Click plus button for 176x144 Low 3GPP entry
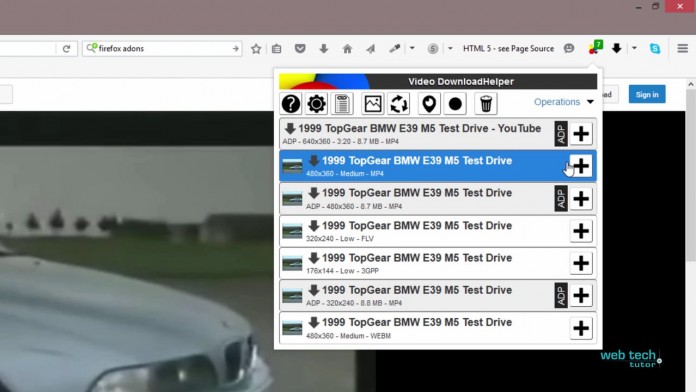Viewport: 696px width, 392px height. pyautogui.click(x=581, y=263)
